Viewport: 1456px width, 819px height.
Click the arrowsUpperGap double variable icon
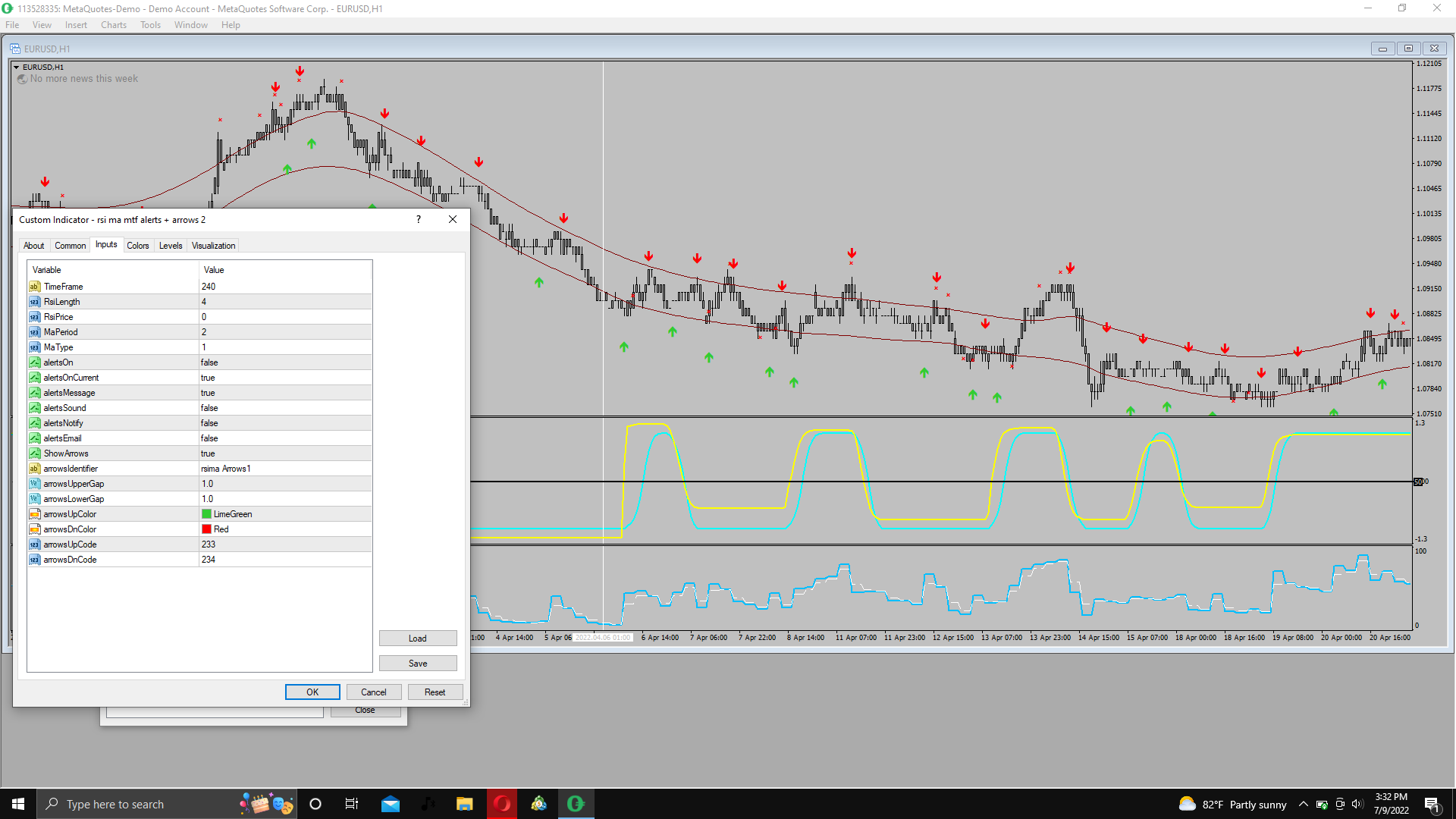34,484
